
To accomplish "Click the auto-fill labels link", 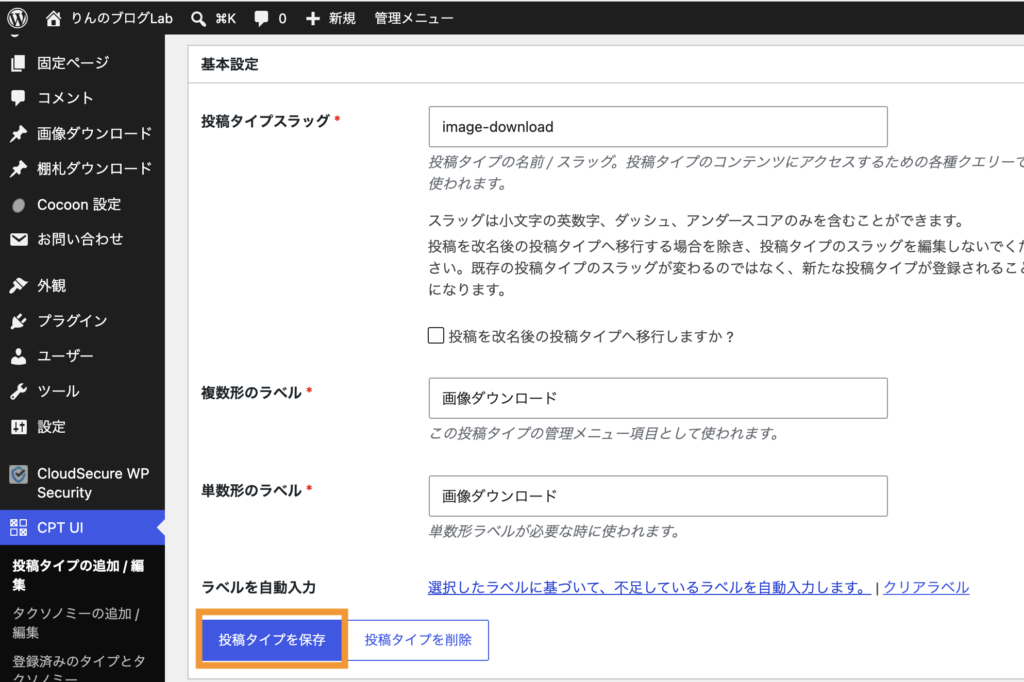I will click(649, 587).
